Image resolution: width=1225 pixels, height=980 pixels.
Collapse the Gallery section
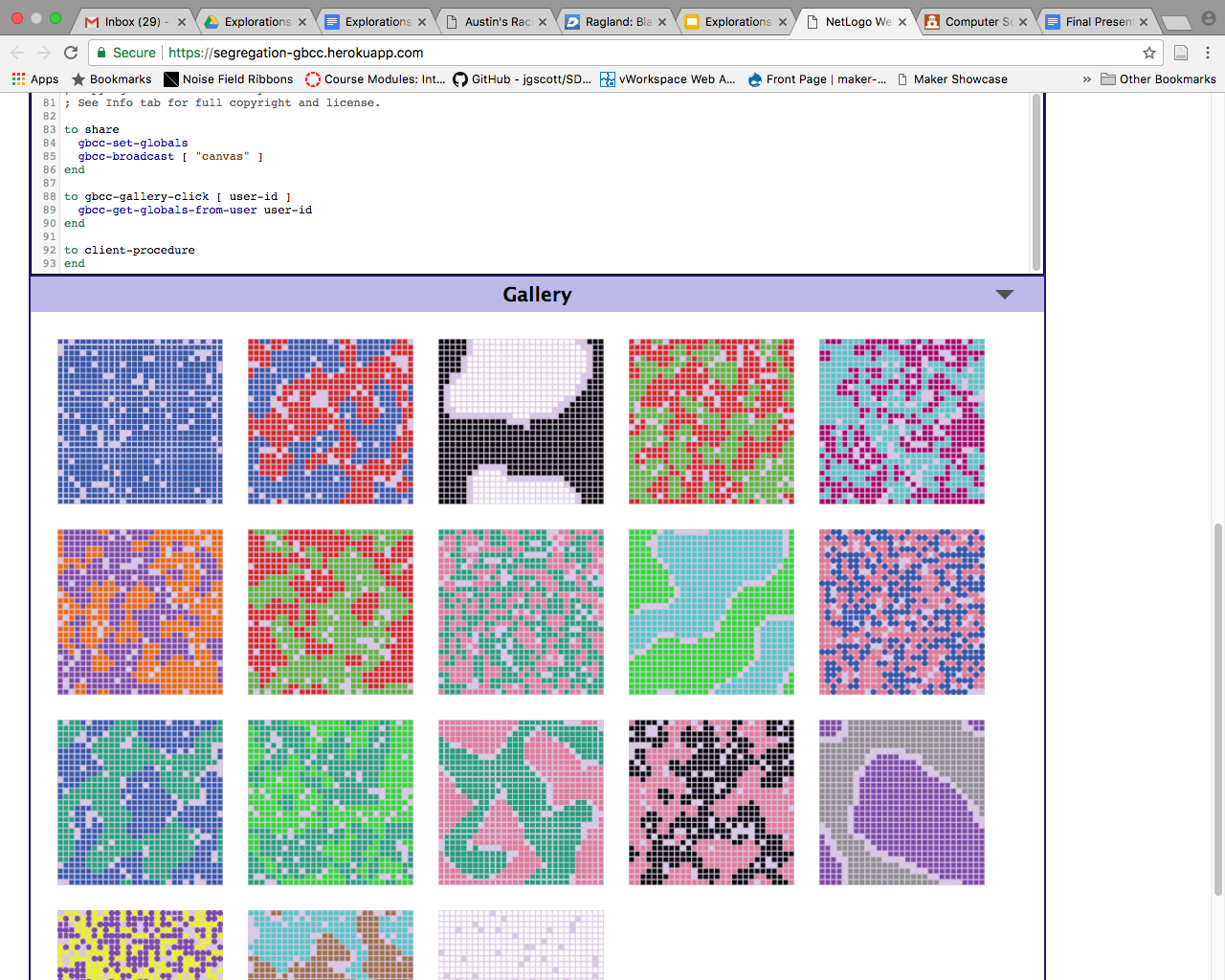coord(1005,295)
